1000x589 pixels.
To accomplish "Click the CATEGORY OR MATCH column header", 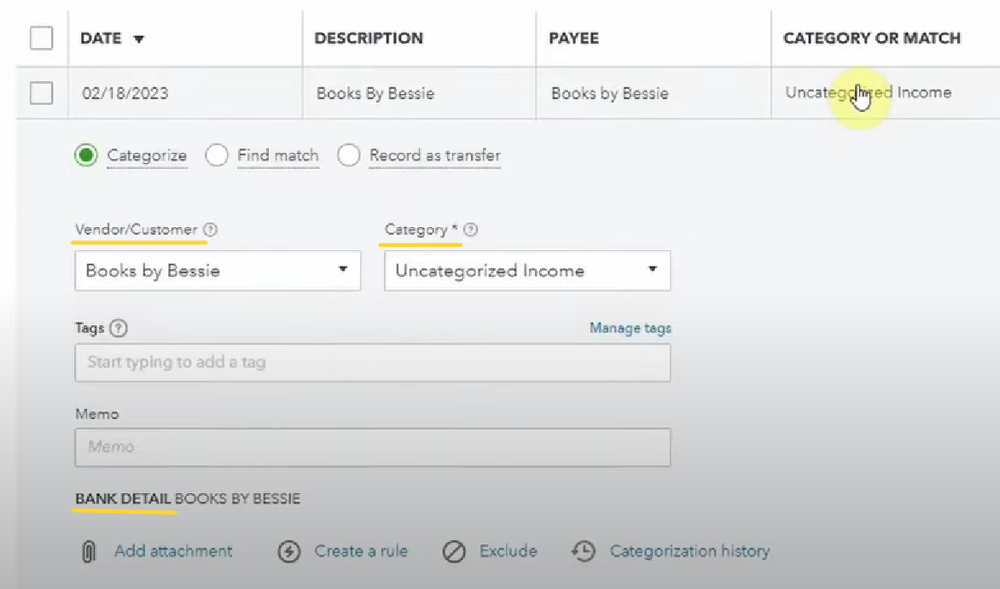I will pyautogui.click(x=872, y=38).
